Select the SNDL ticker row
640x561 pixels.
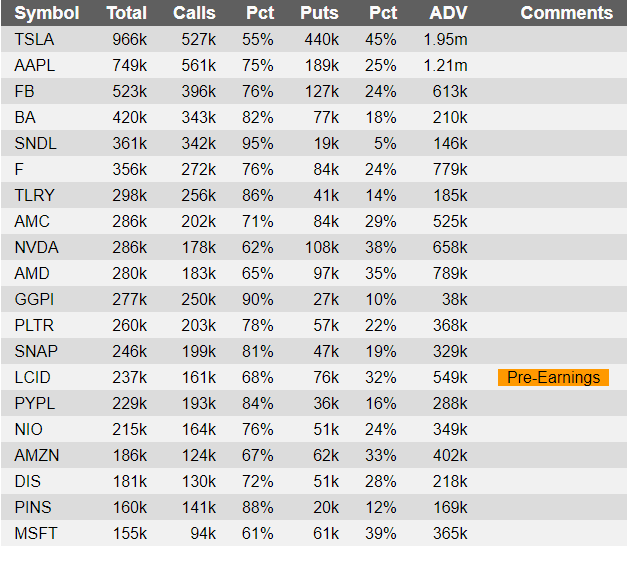[x=314, y=143]
